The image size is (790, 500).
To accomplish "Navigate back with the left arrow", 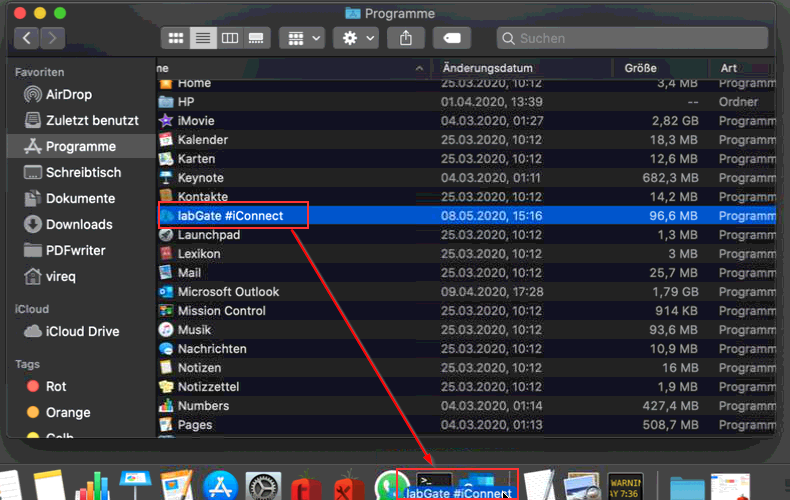I will tap(27, 38).
